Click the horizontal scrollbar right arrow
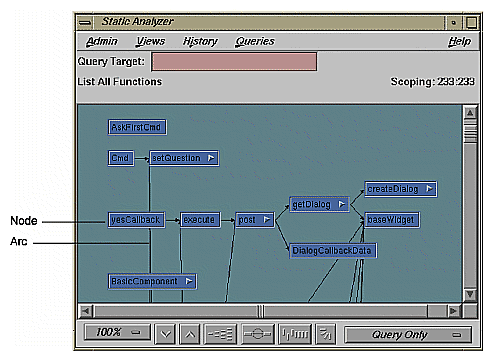494x361 pixels. (453, 311)
